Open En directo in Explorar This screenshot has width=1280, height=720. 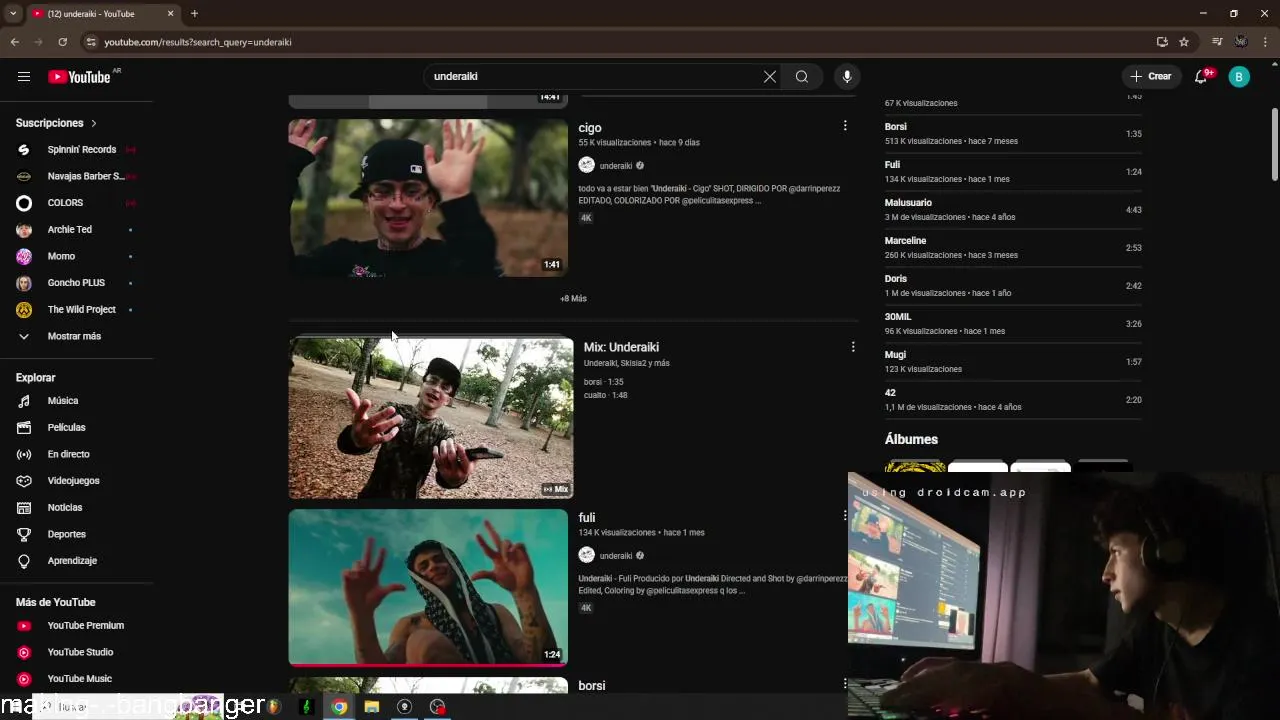76,454
